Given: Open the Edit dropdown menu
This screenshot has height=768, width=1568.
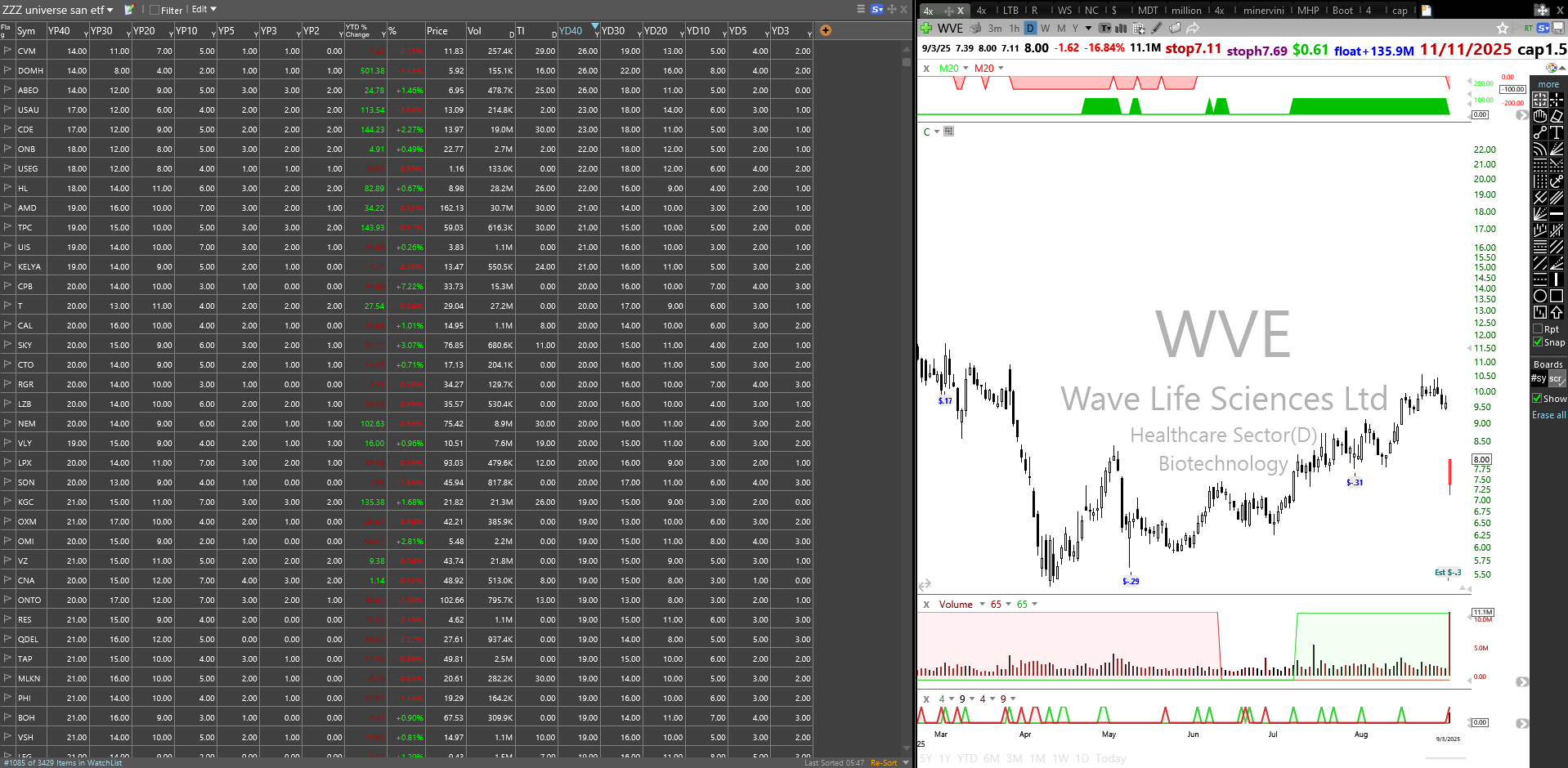Looking at the screenshot, I should pyautogui.click(x=204, y=10).
